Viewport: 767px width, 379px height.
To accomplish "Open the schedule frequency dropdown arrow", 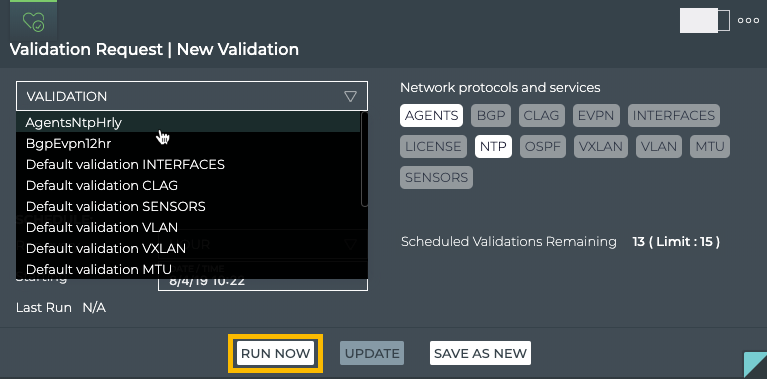I will coord(350,244).
